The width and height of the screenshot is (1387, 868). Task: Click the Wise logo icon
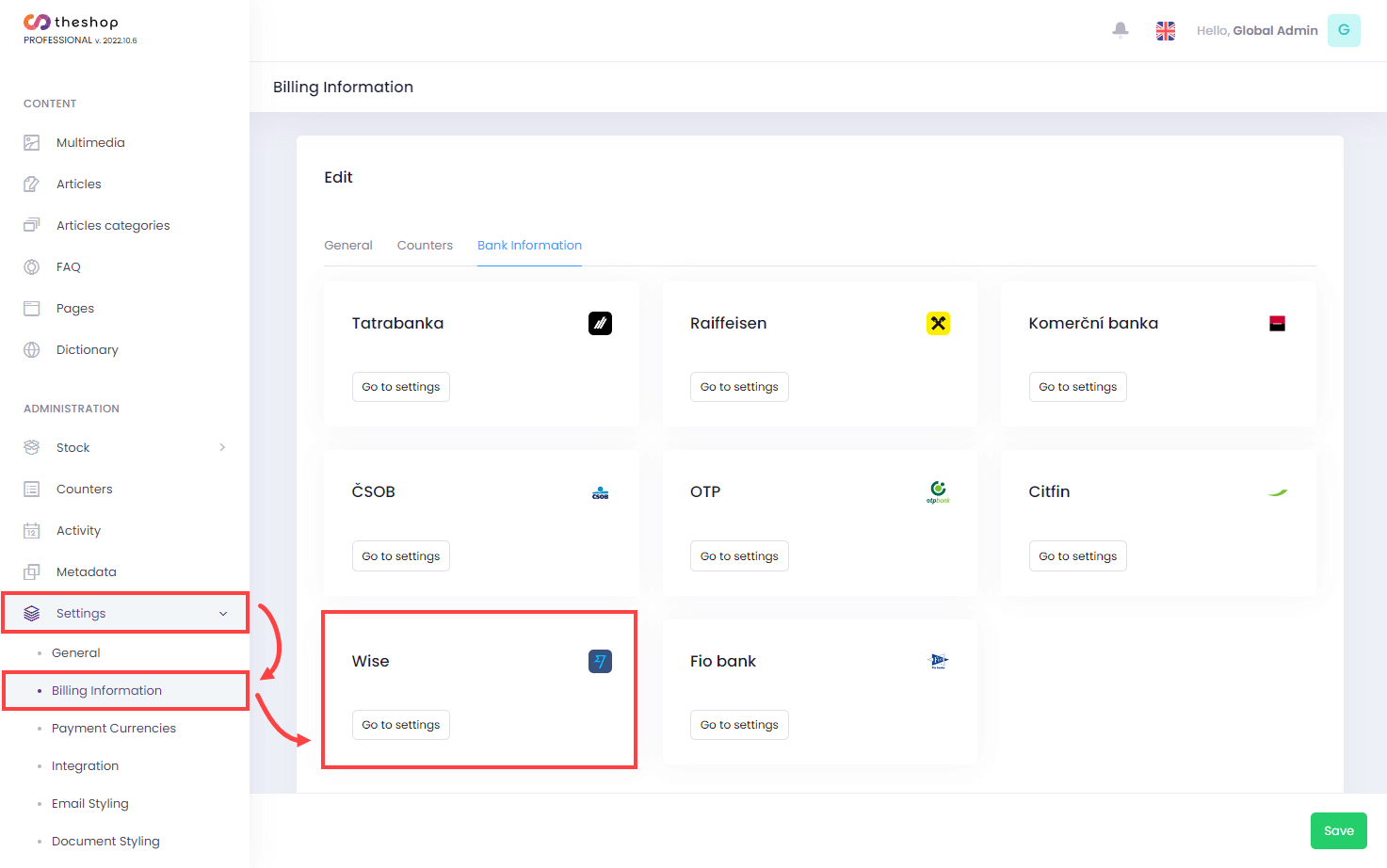coord(600,662)
